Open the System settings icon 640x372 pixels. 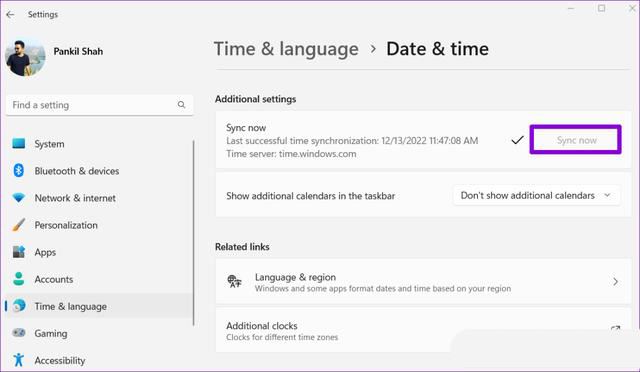pyautogui.click(x=19, y=143)
